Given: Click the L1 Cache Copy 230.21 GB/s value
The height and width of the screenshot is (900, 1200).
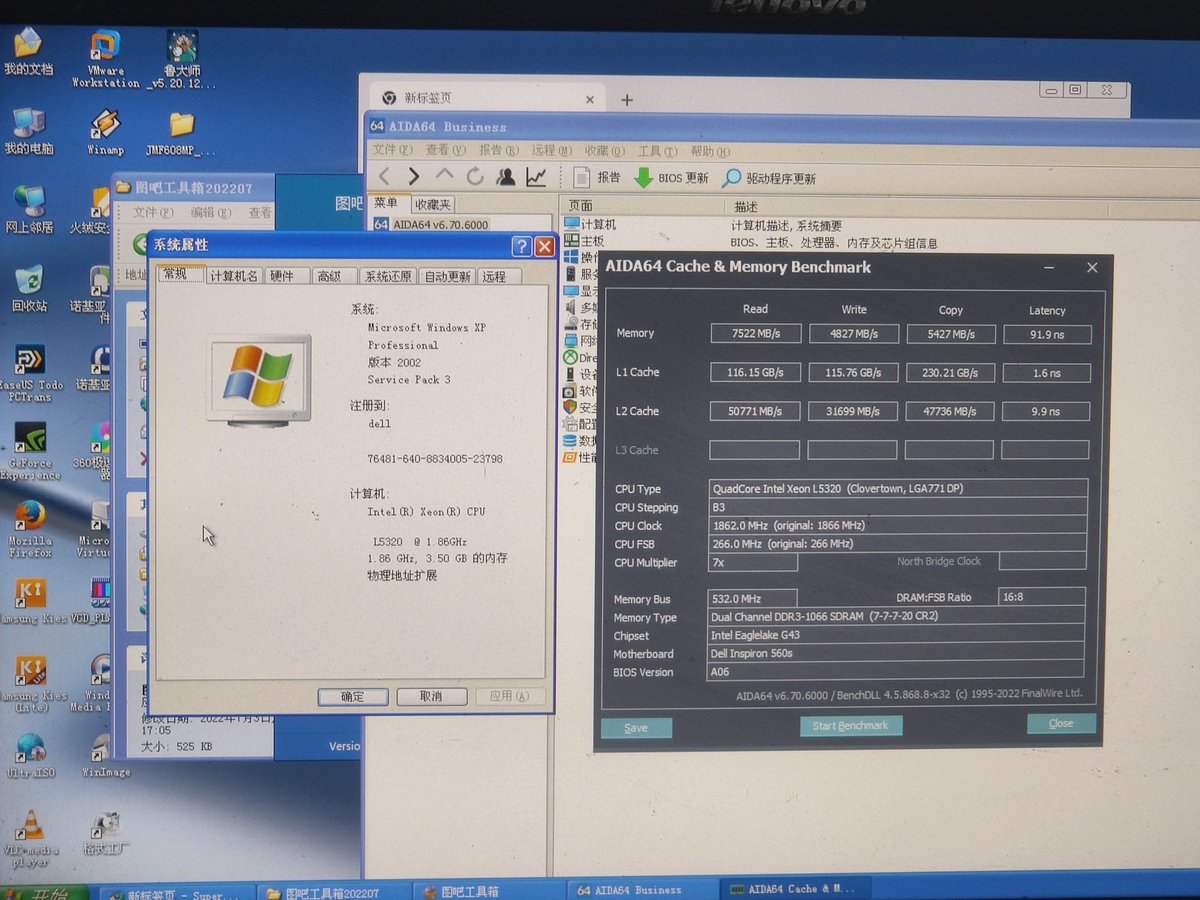Looking at the screenshot, I should click(950, 373).
